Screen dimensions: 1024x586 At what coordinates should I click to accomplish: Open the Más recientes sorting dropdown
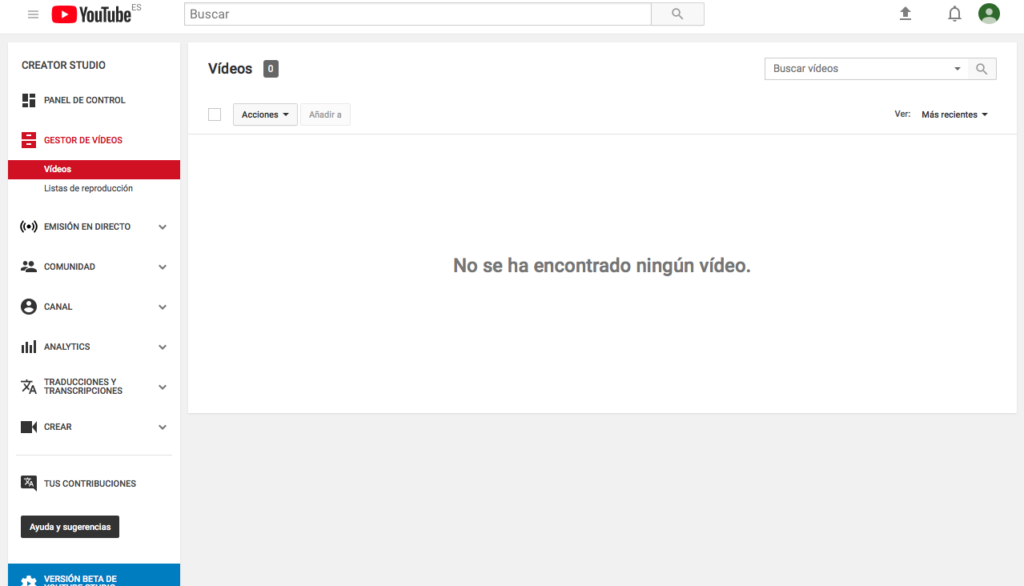coord(953,114)
